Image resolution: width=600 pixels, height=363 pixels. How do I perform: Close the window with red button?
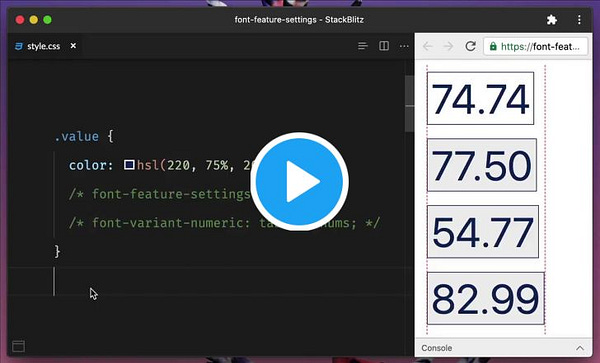click(x=20, y=20)
